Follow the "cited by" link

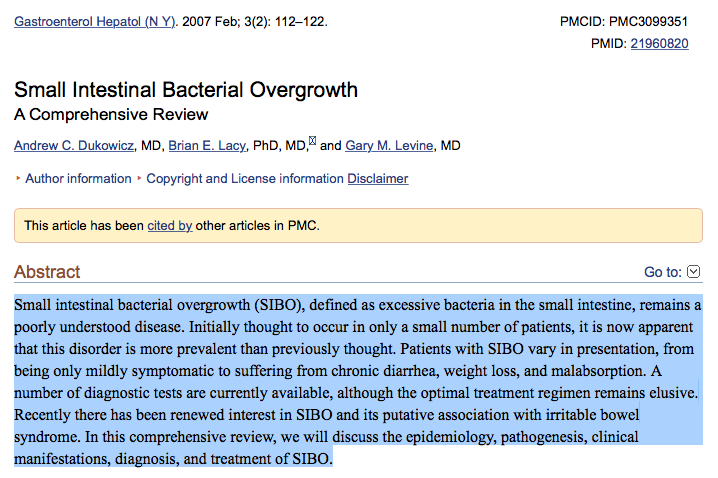[x=169, y=226]
